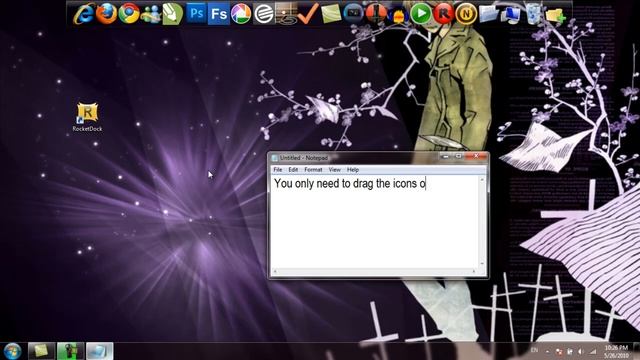Select the RocketDock desktop shortcut
Viewport: 640px width, 360px height.
tap(87, 117)
